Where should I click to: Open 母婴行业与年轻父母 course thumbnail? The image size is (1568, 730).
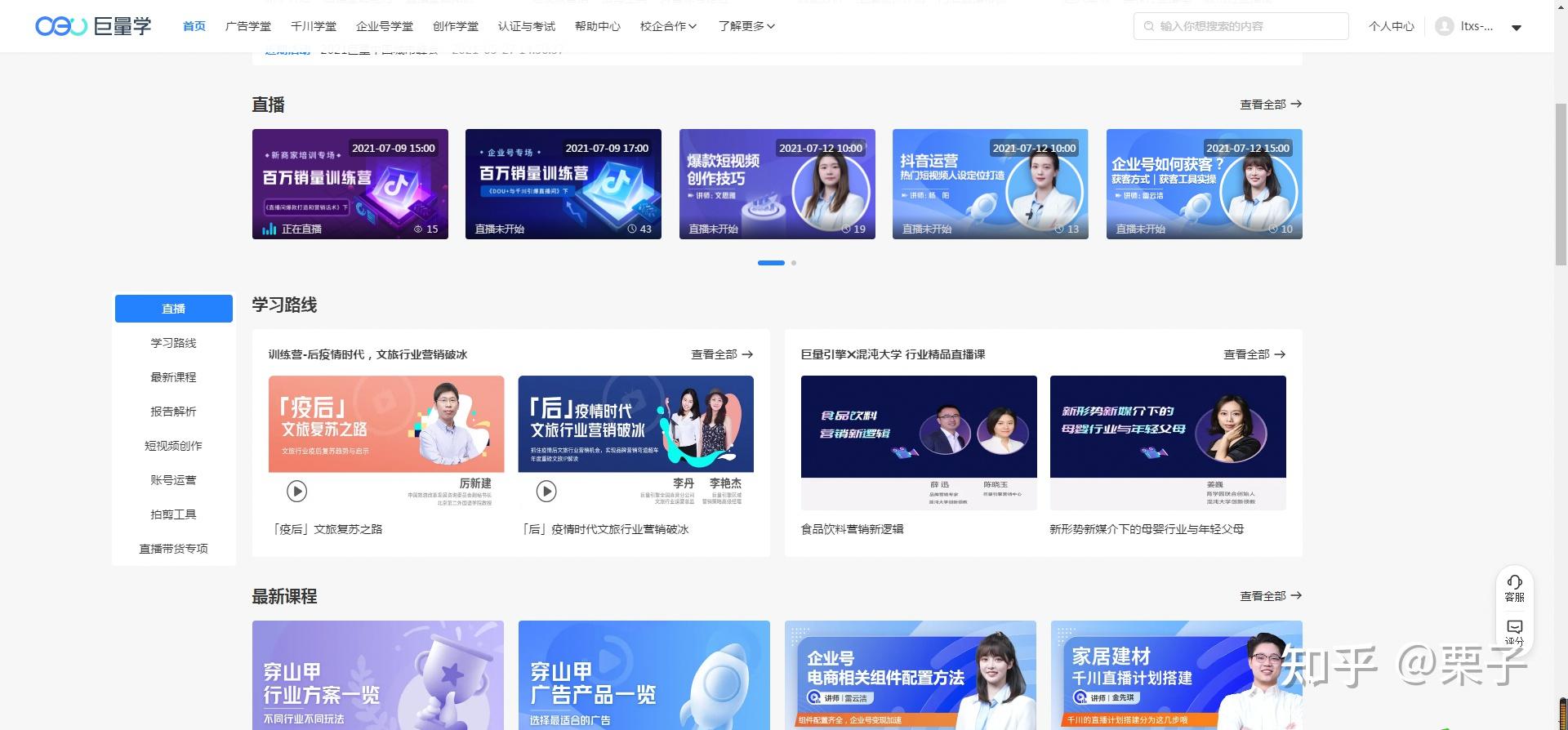pos(1168,443)
